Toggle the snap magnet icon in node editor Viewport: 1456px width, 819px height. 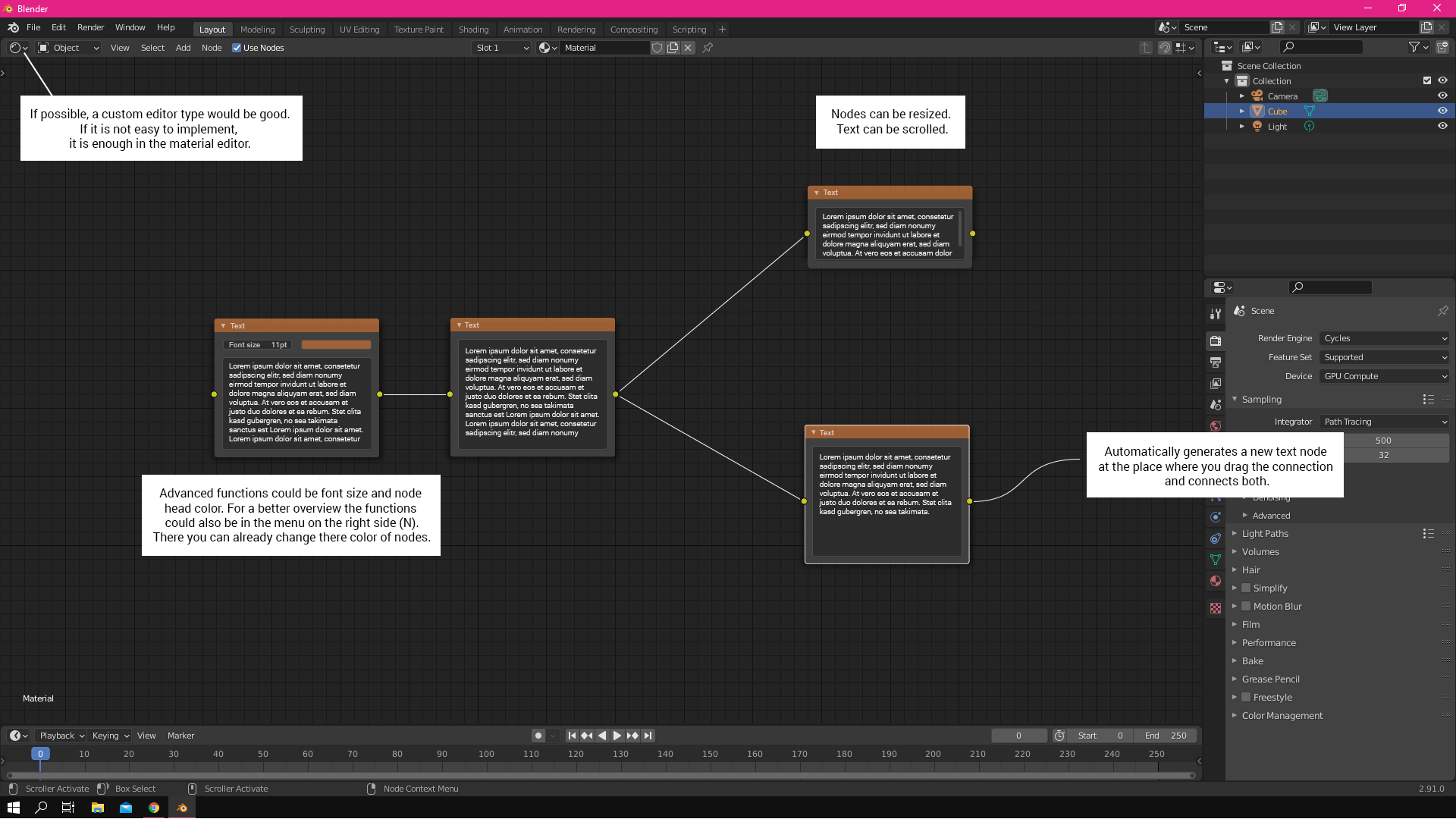pos(1165,48)
